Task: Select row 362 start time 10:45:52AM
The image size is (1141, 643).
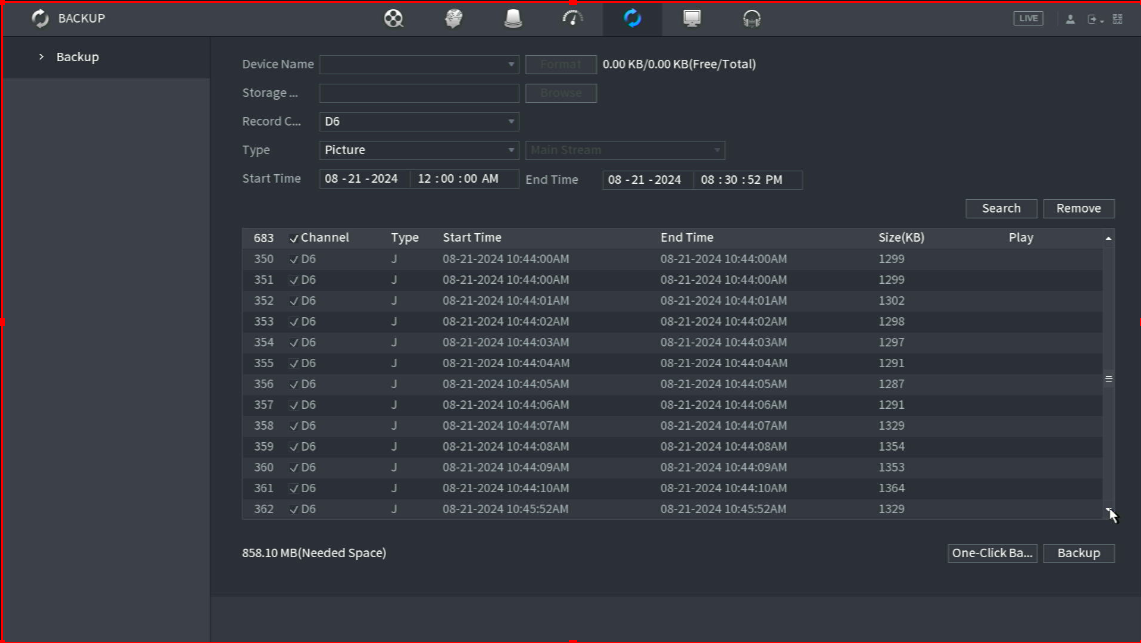Action: (x=506, y=509)
